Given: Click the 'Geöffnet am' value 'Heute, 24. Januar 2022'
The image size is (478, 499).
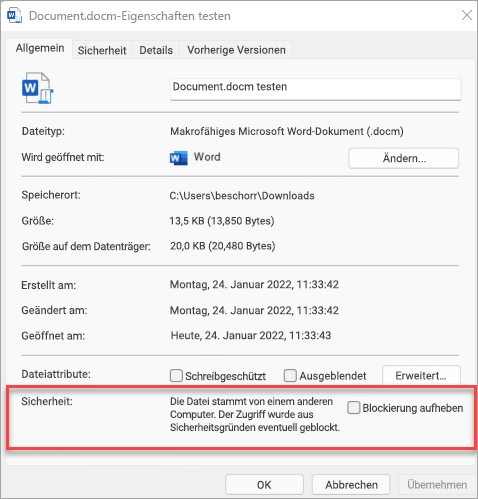Looking at the screenshot, I should click(251, 335).
